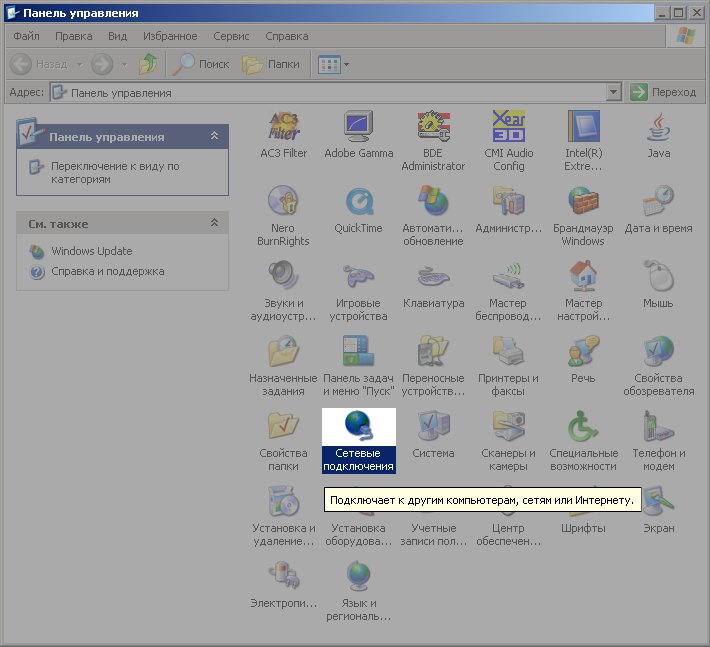Click the Назад back button

click(38, 64)
